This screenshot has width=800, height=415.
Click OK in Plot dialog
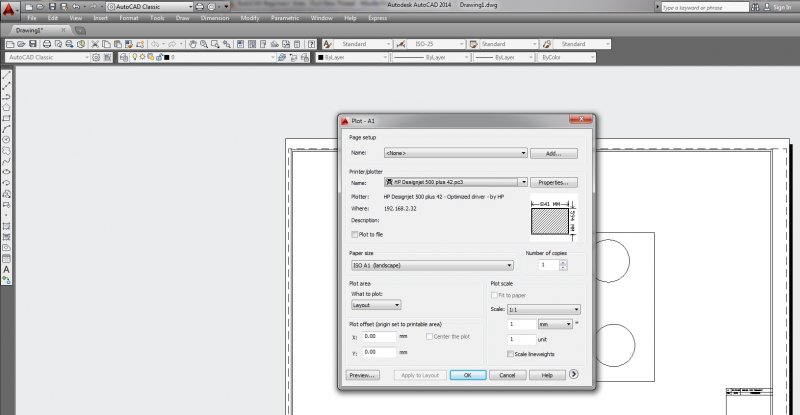[468, 375]
